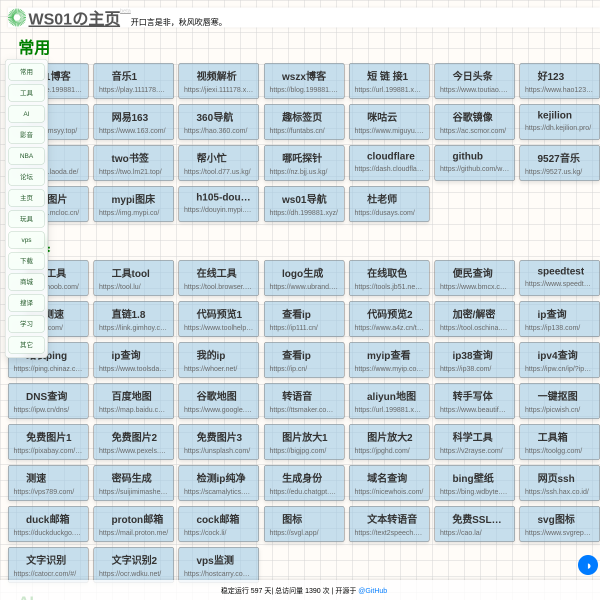The image size is (600, 600).
Task: Open the proton邮箱 card
Action: 133,524
